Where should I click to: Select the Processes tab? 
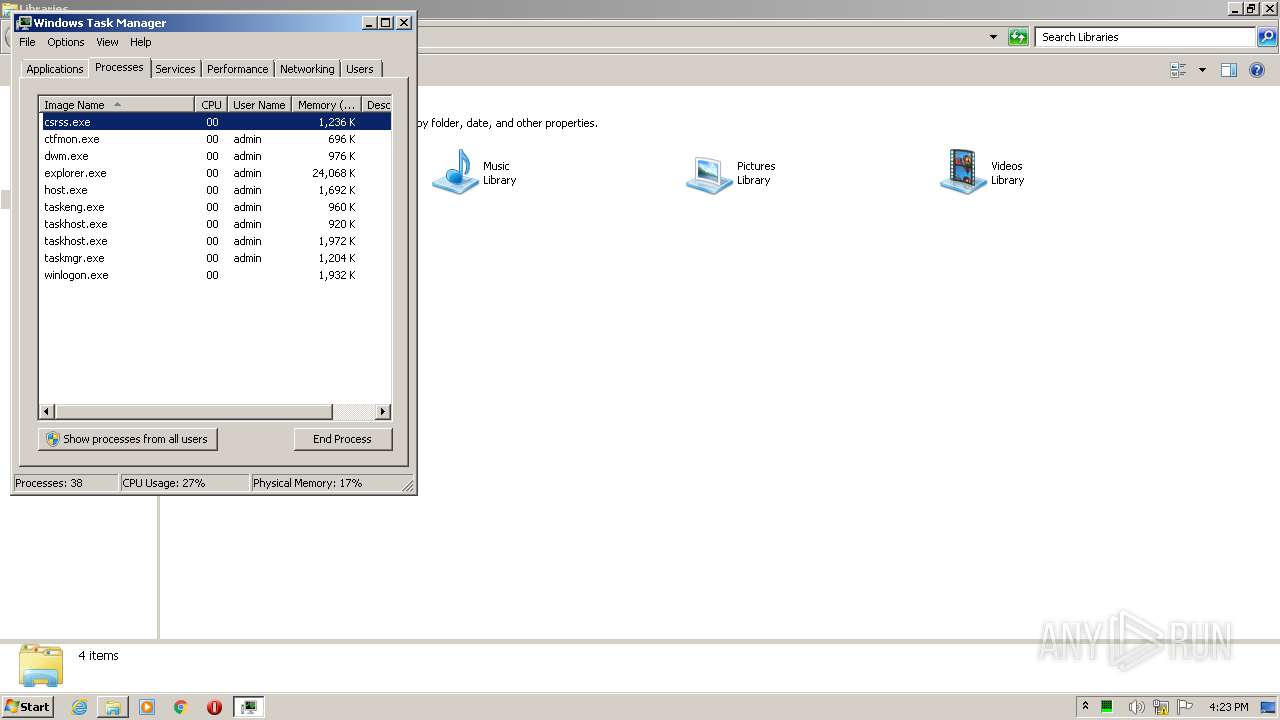coord(119,67)
